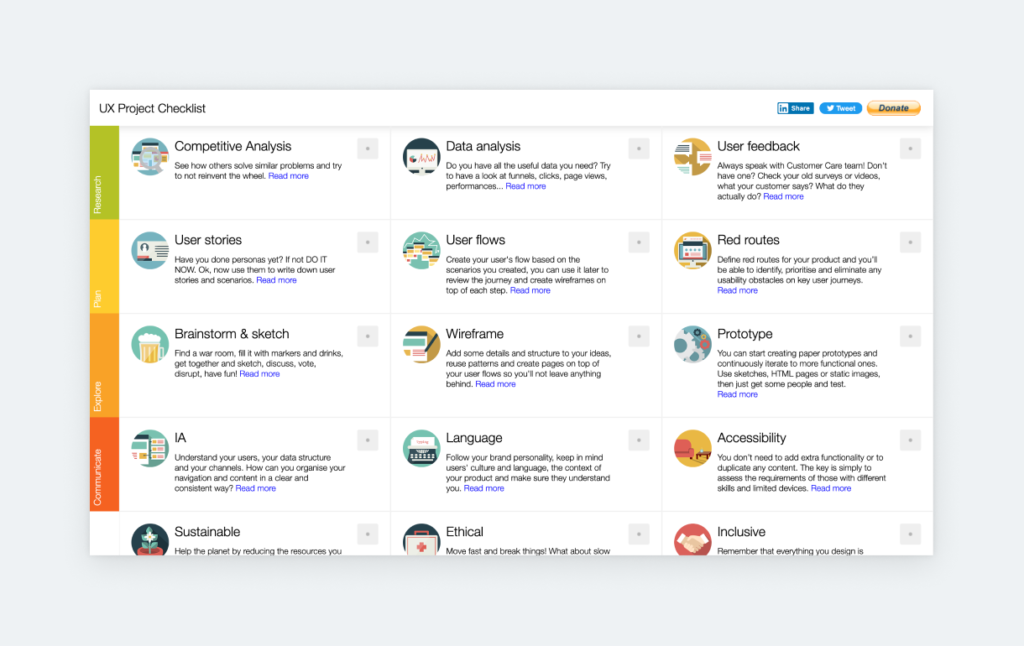This screenshot has height=646, width=1024.
Task: Toggle the Accessibility checkbox
Action: 910,440
